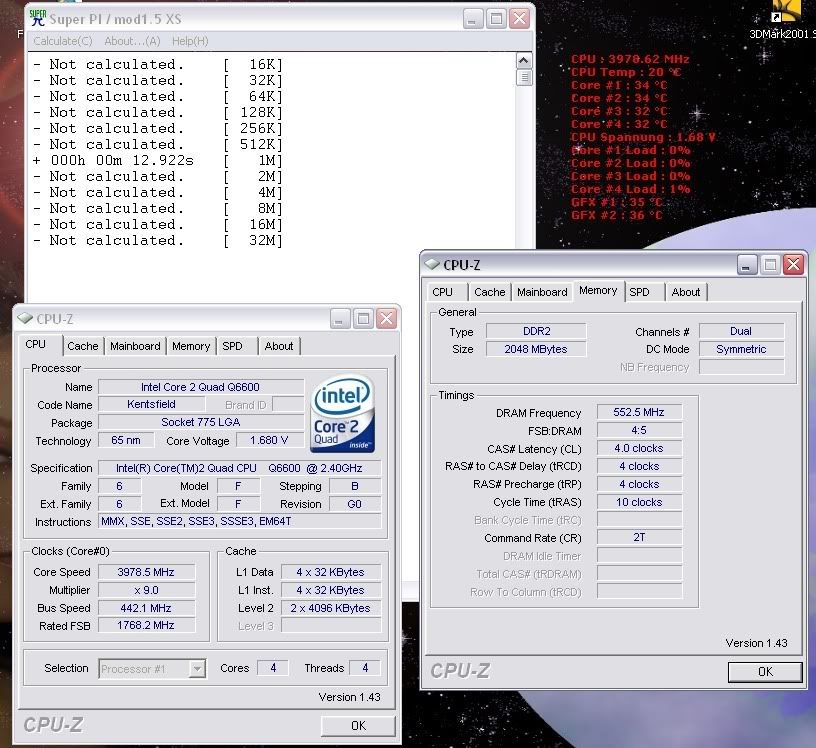This screenshot has width=816, height=748.
Task: Click the Core Speed value 3978.5 MHz
Action: click(x=146, y=572)
